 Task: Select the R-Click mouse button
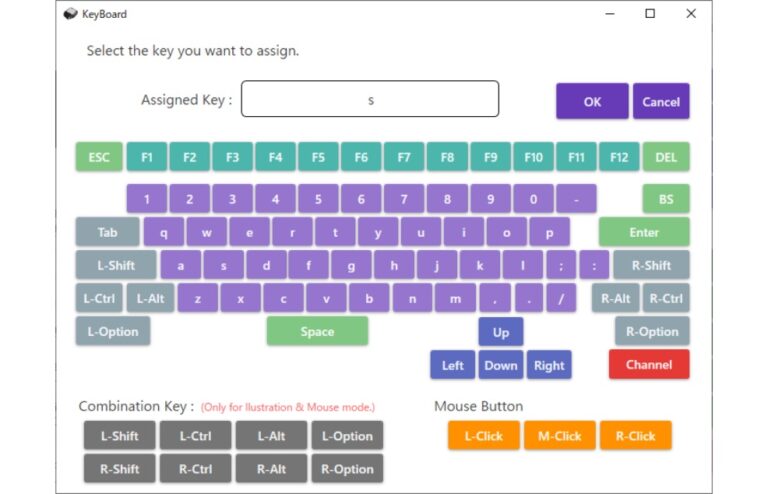635,436
